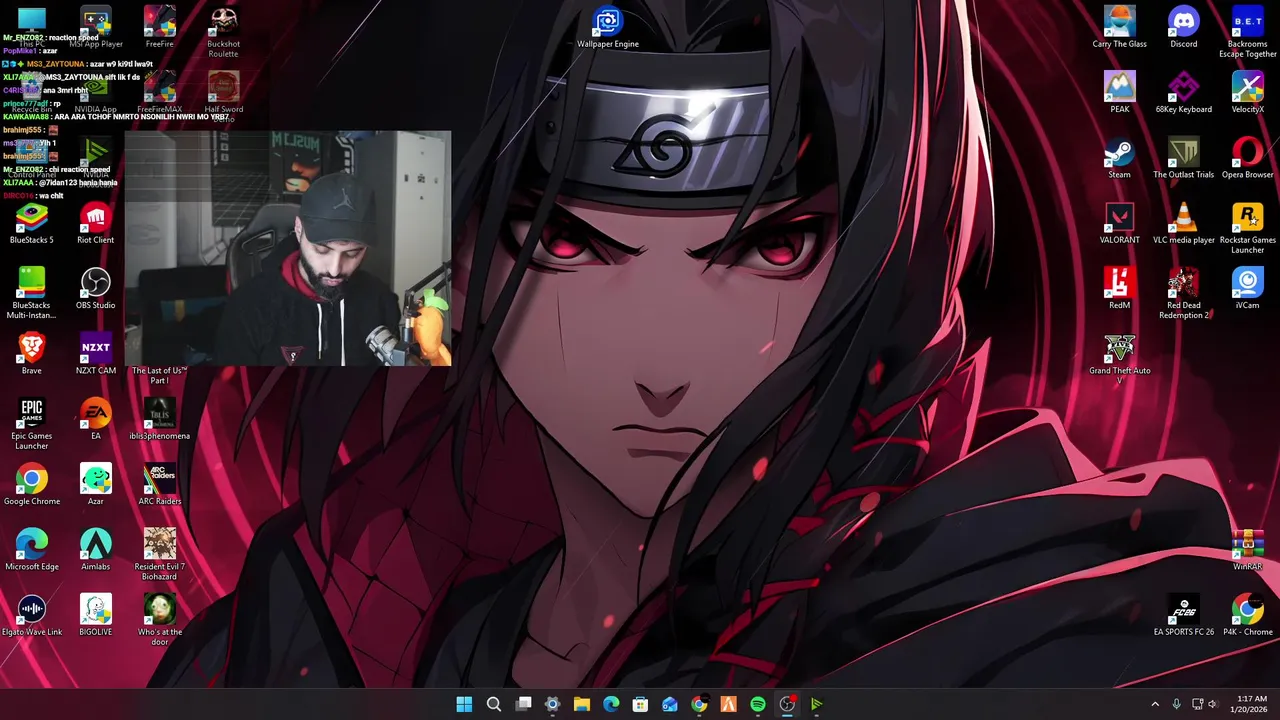The height and width of the screenshot is (720, 1280).
Task: Open Resident Evil 7 Biohazard shortcut
Action: tap(160, 555)
